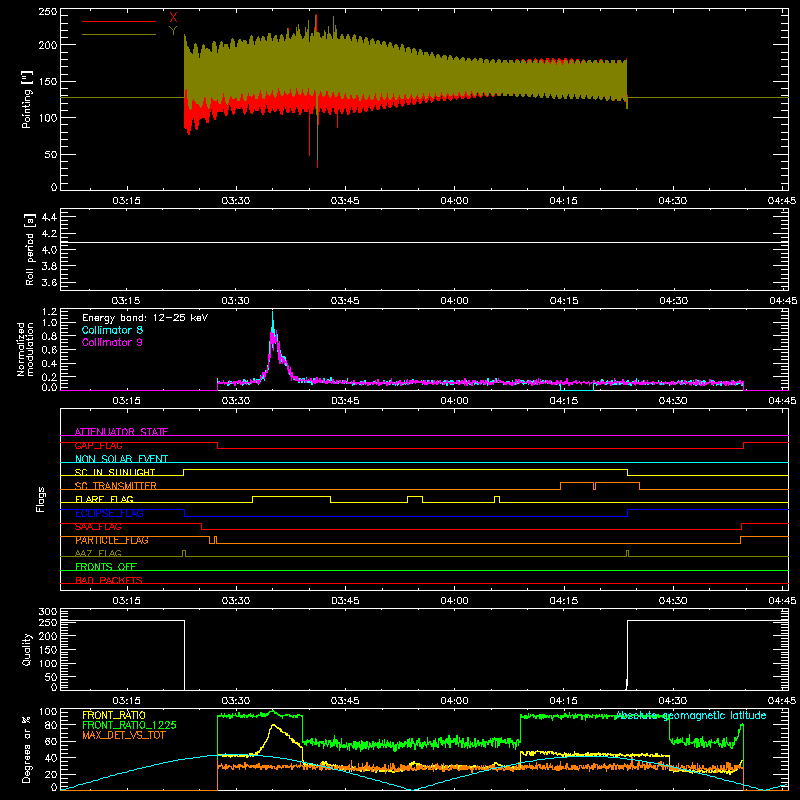Click the 03:15 tick label under Pointing plot
The width and height of the screenshot is (800, 800).
[x=126, y=201]
